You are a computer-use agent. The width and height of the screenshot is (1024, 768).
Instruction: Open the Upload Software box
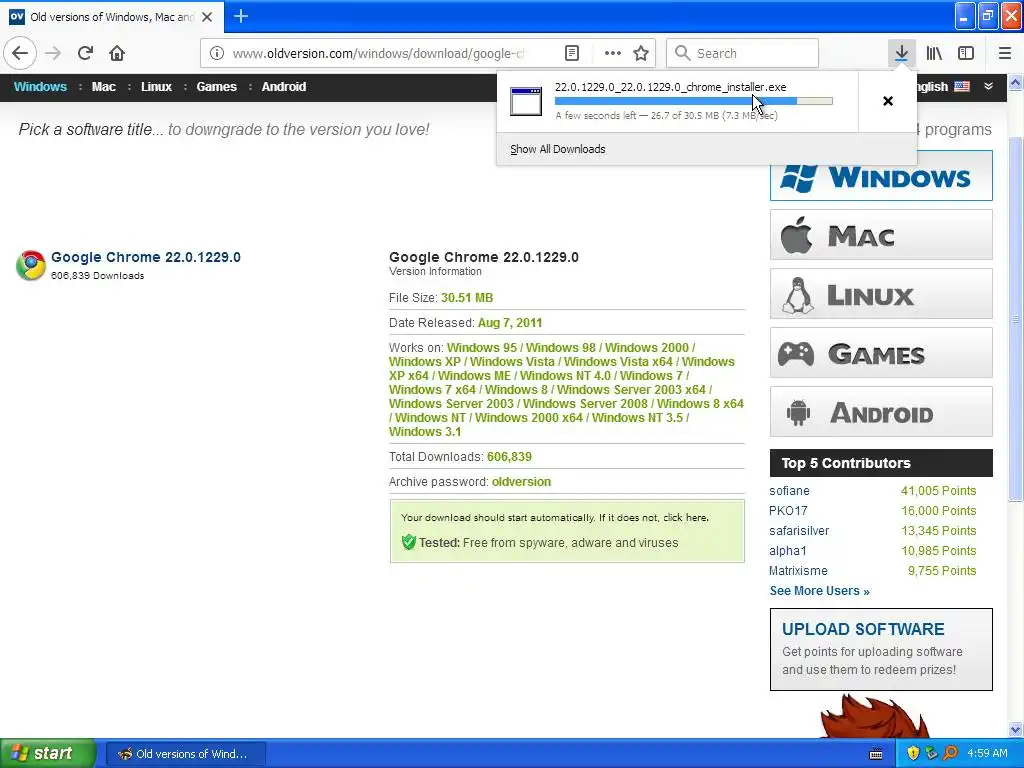[881, 649]
